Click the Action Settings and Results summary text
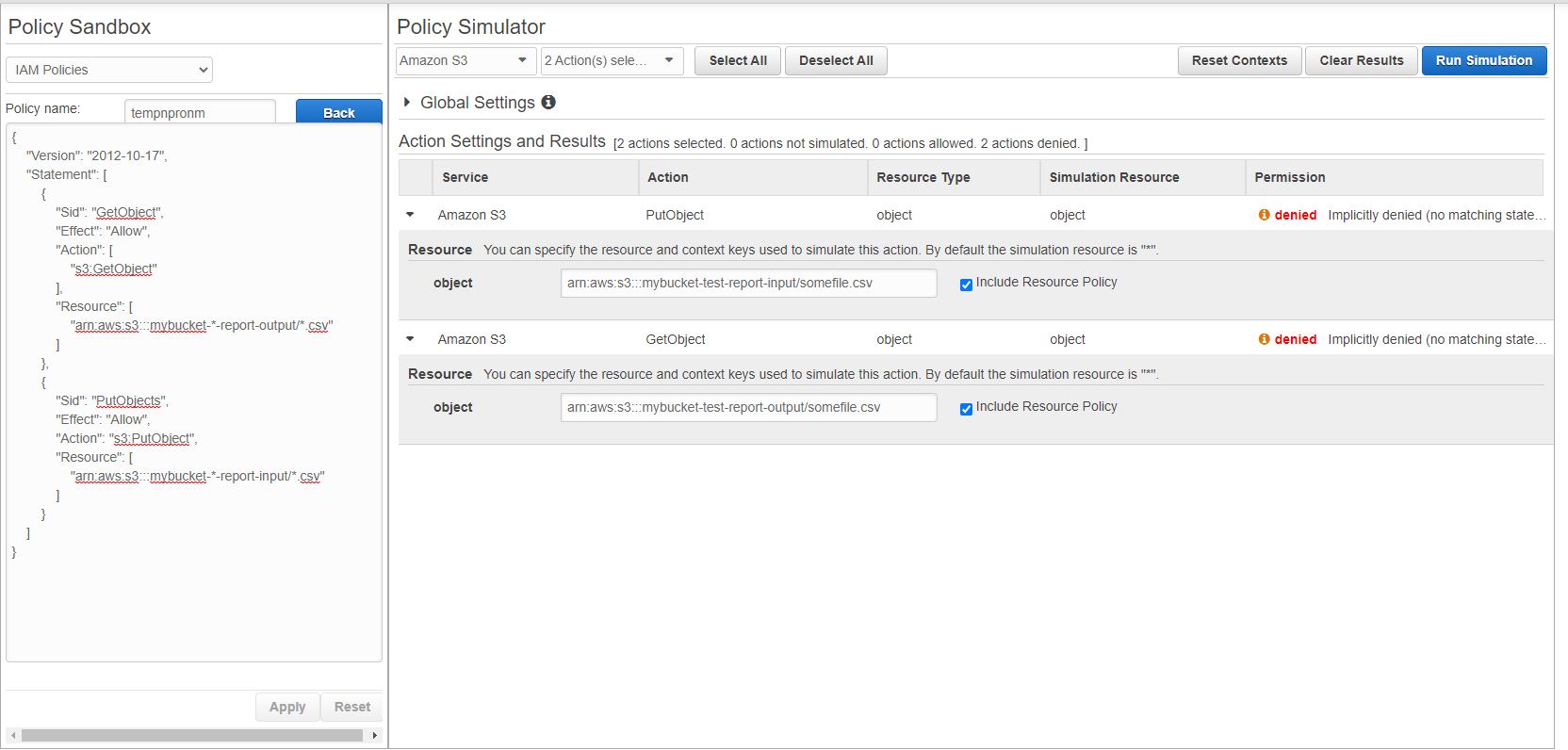1568x750 pixels. click(850, 143)
